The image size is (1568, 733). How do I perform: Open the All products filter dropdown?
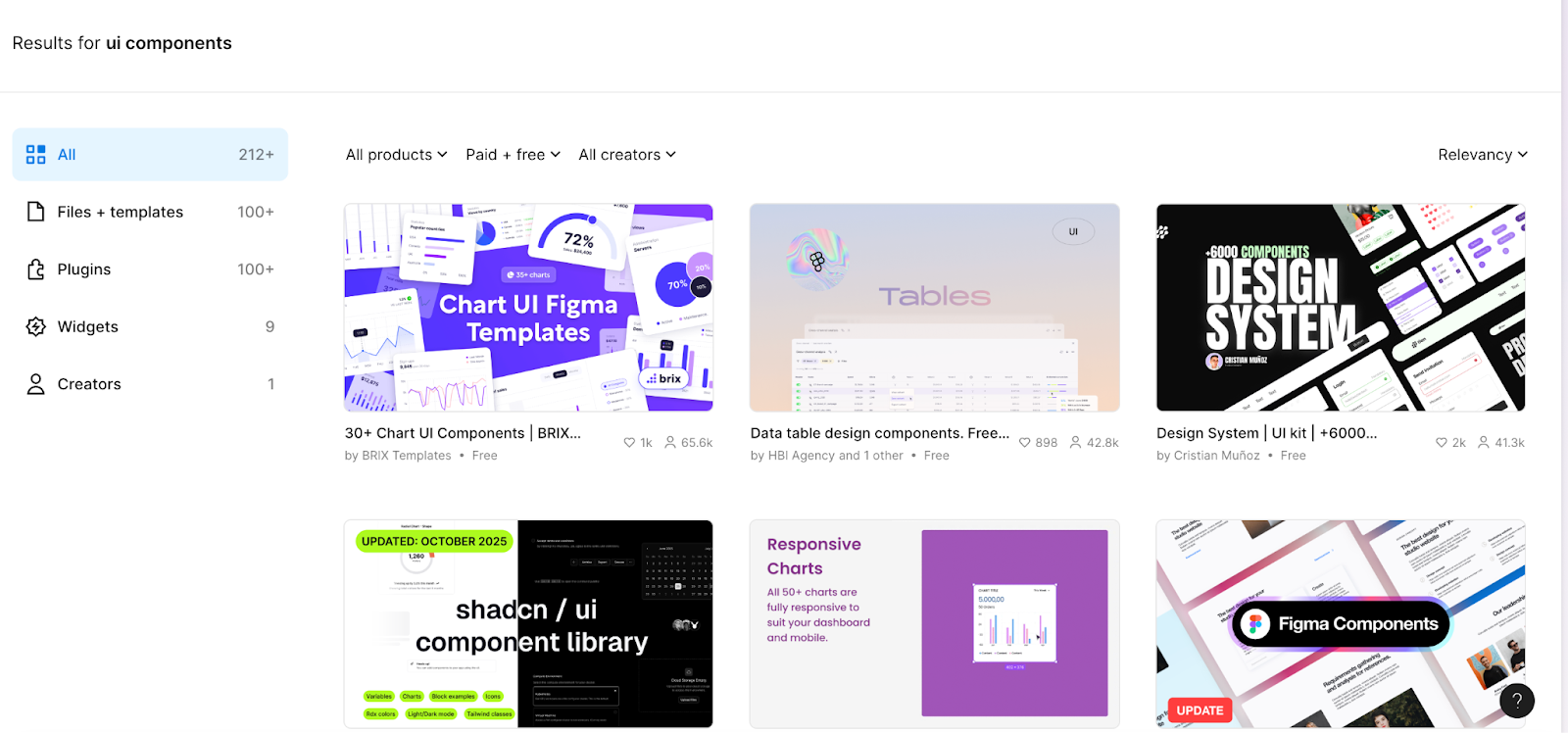(x=396, y=155)
